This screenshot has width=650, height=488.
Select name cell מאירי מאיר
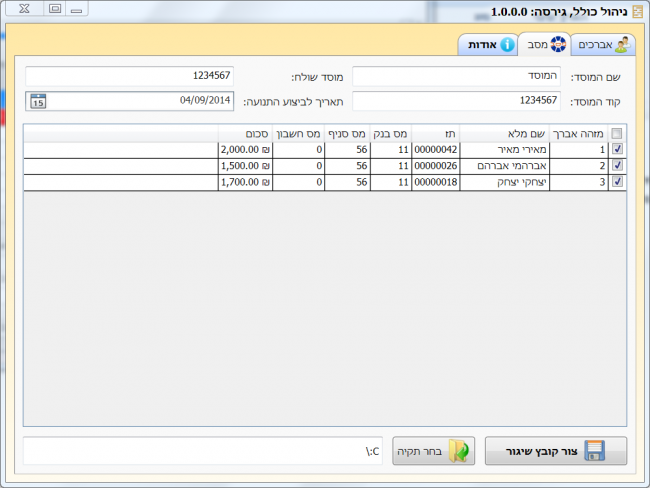tap(504, 150)
